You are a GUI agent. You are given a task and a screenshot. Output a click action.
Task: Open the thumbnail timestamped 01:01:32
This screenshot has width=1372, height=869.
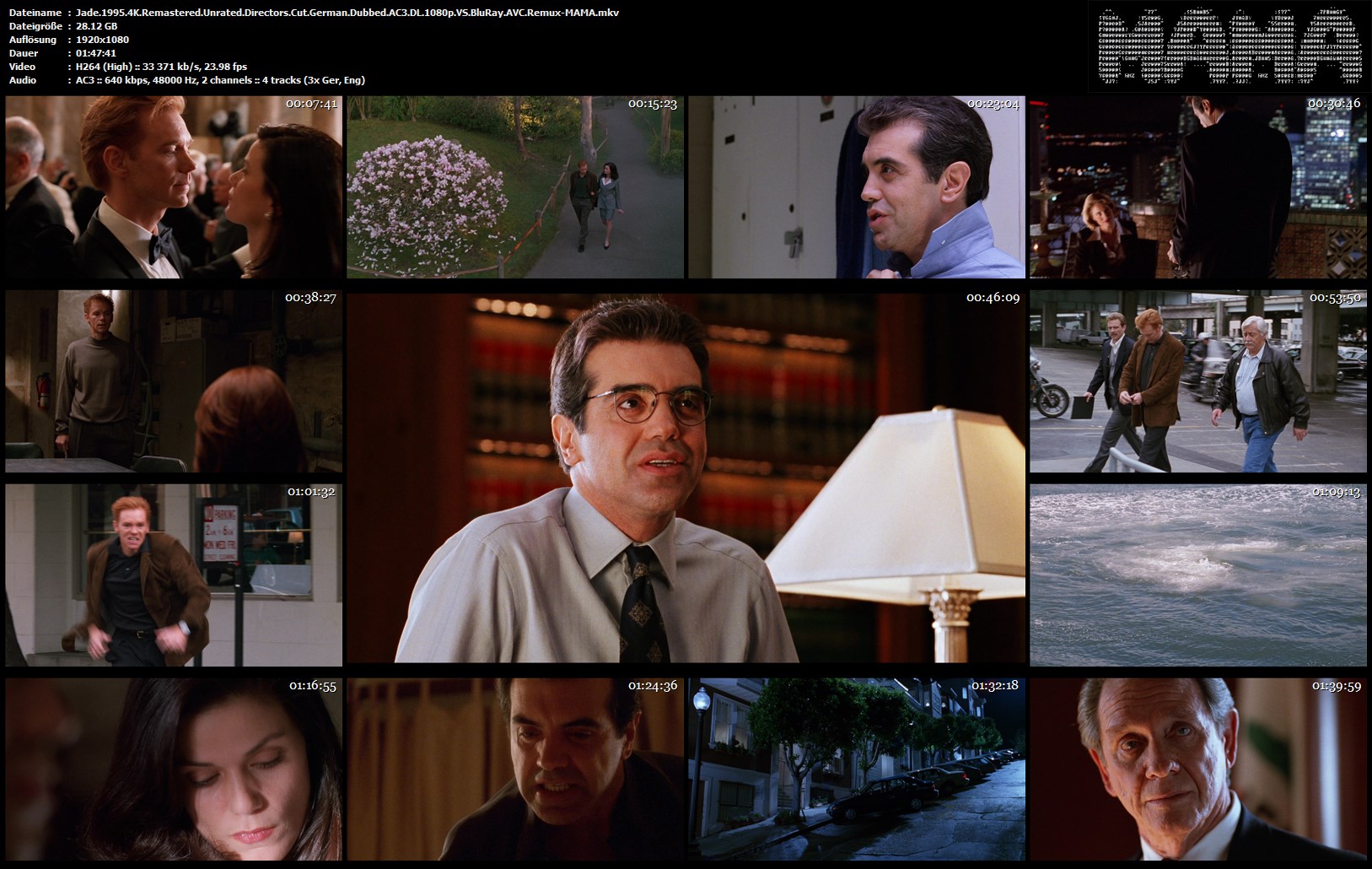[174, 575]
